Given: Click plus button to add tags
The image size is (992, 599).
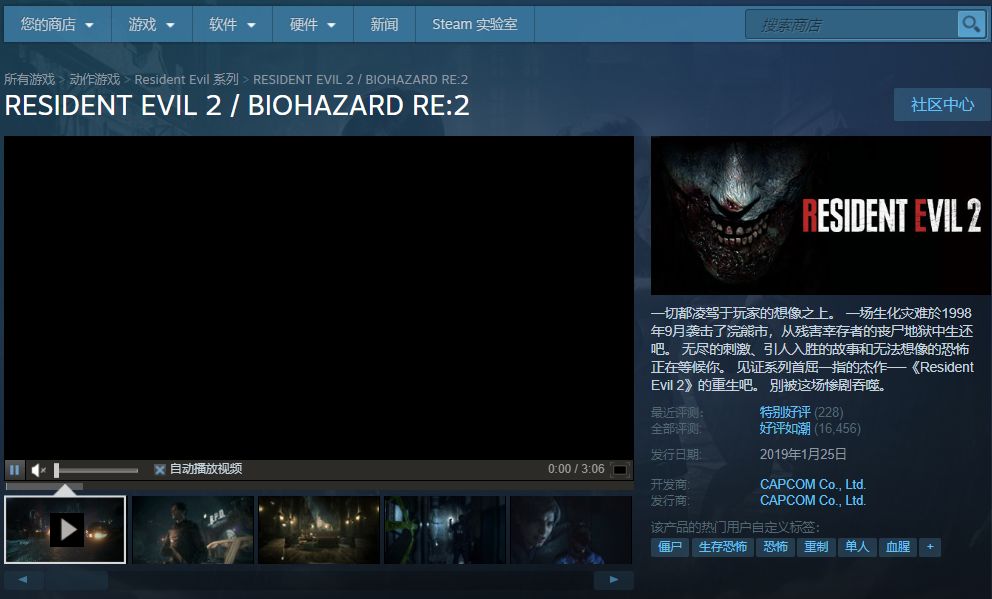Looking at the screenshot, I should coord(930,547).
